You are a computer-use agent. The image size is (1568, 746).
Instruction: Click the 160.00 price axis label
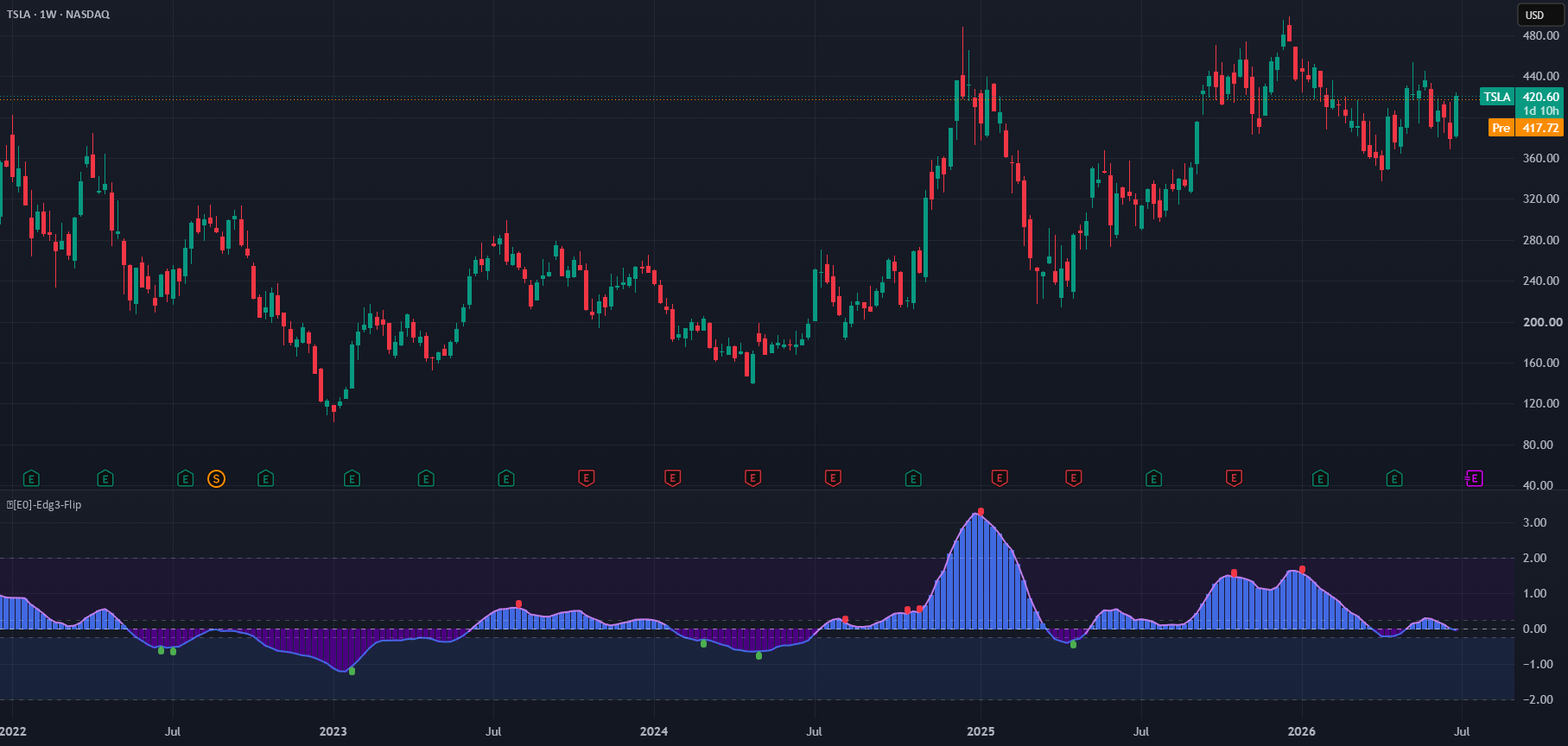1541,363
